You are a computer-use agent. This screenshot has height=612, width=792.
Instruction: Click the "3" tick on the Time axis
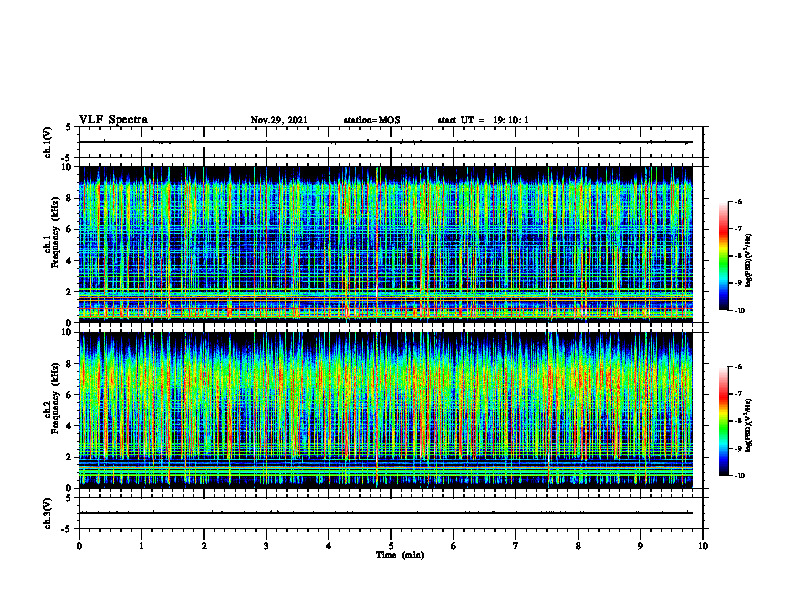point(266,546)
